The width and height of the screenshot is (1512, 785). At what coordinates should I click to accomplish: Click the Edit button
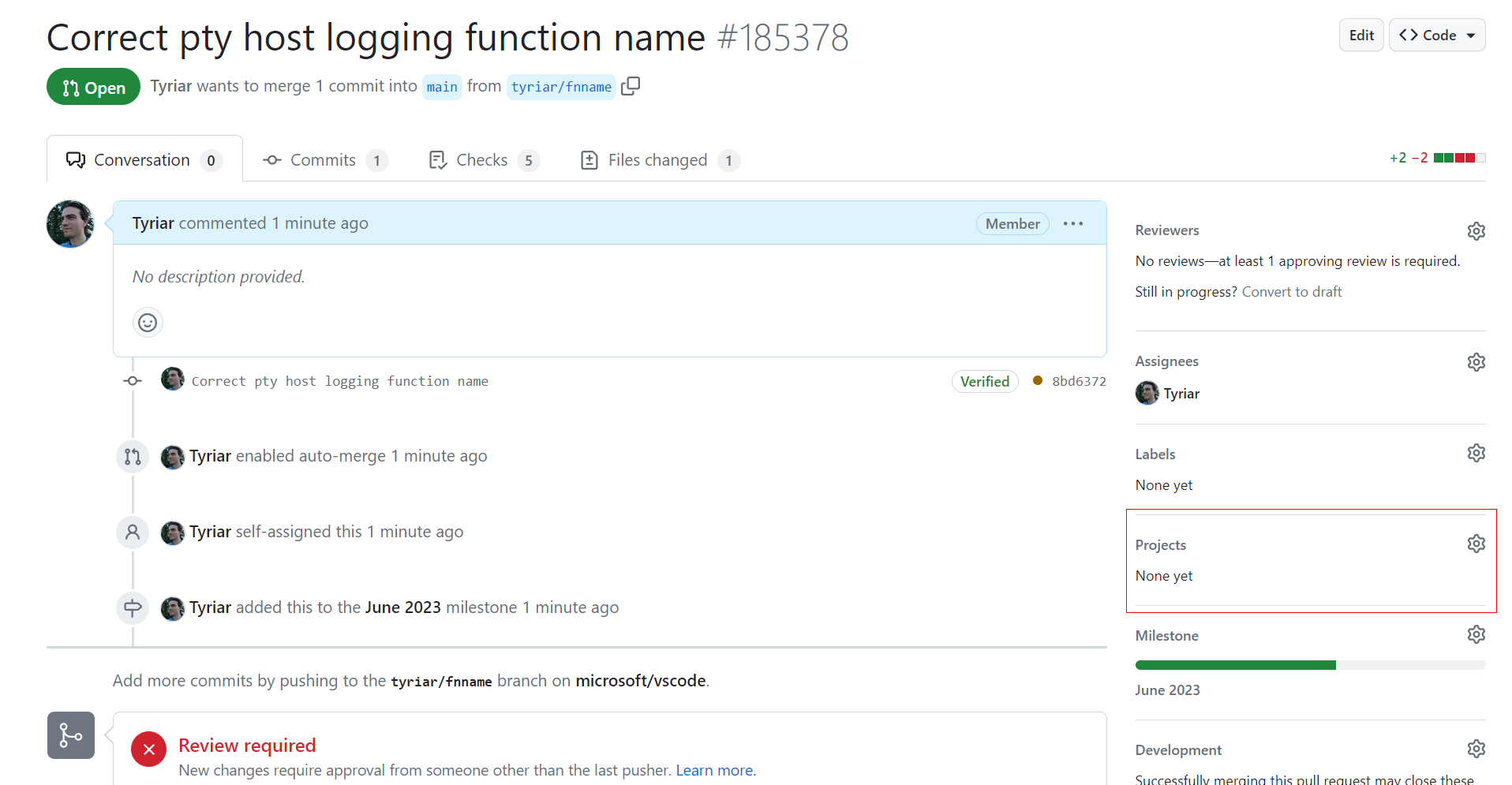tap(1360, 35)
